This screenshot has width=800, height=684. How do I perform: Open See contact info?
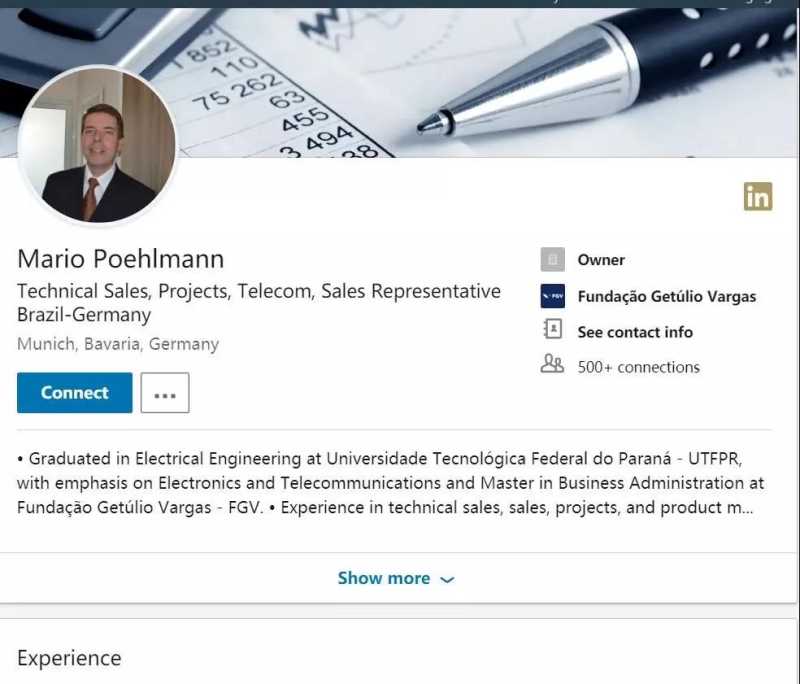pyautogui.click(x=635, y=331)
